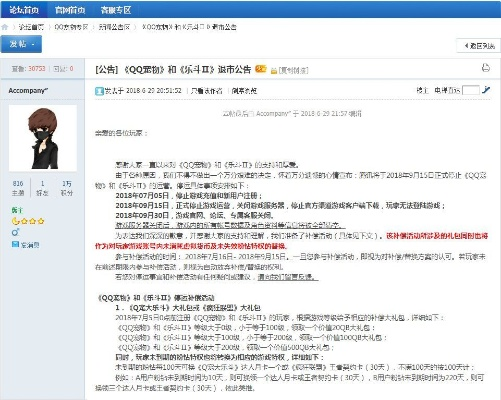Click the red compensation notice text
This screenshot has height=400, width=501.
pyautogui.click(x=291, y=241)
